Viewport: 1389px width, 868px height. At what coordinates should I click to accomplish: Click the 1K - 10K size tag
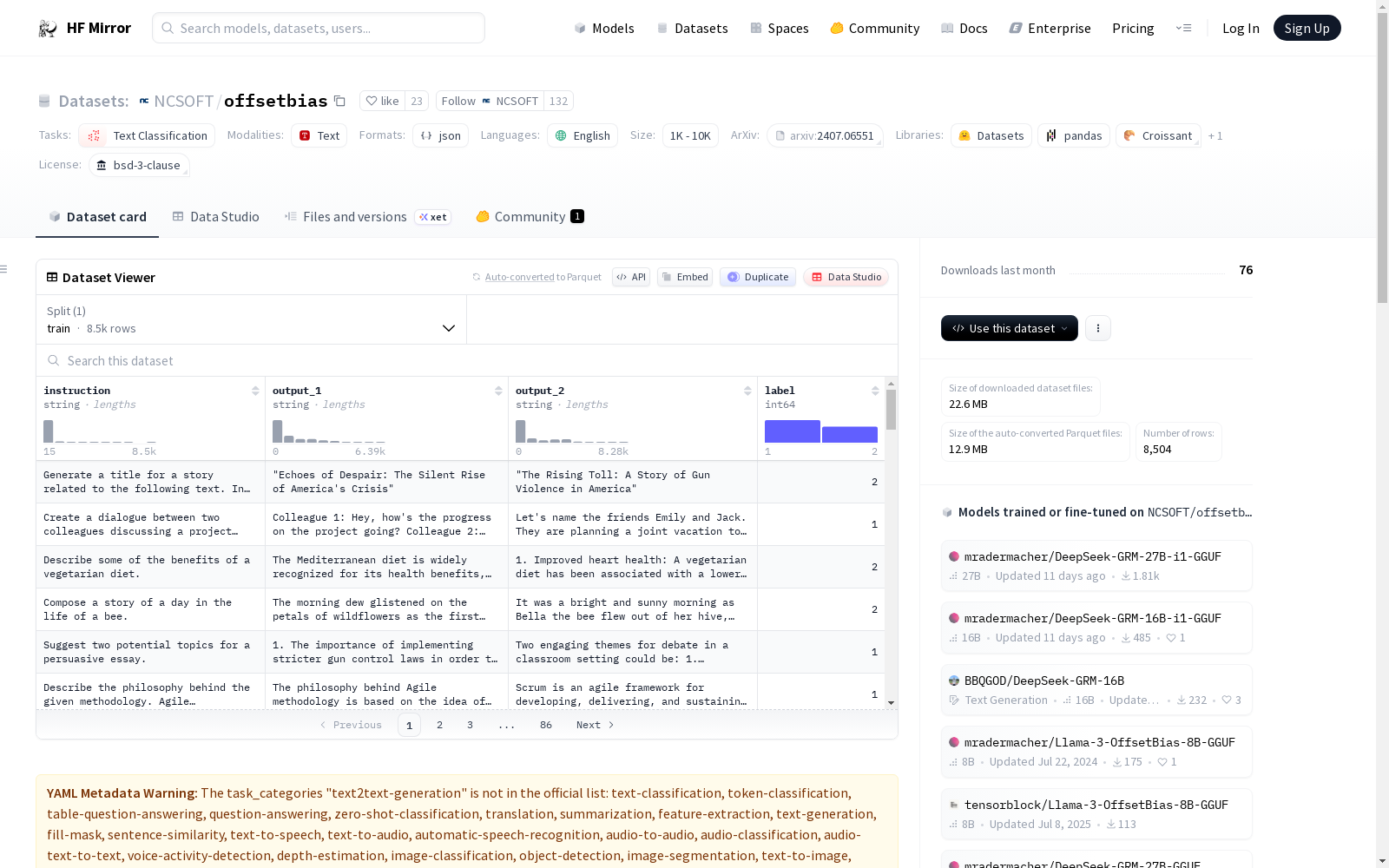click(x=690, y=135)
